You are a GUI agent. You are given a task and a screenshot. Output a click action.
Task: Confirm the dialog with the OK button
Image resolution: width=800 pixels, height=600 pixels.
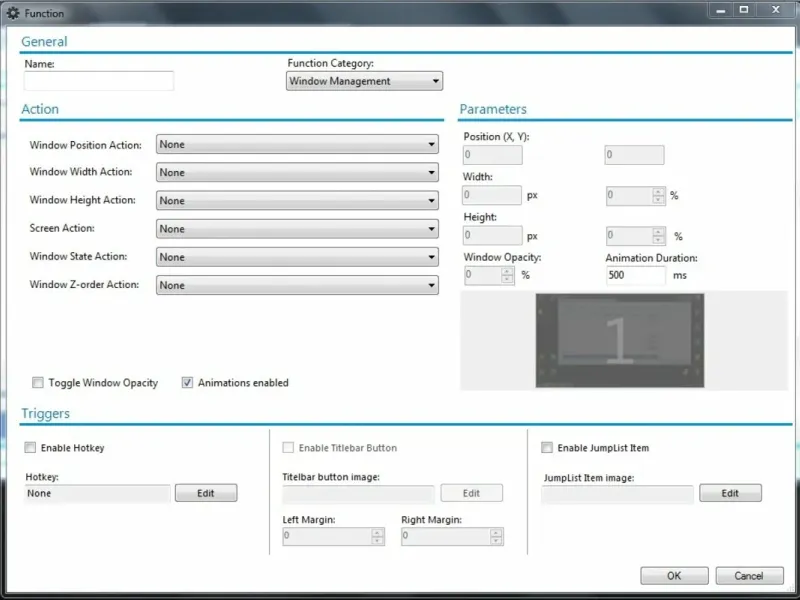tap(674, 576)
